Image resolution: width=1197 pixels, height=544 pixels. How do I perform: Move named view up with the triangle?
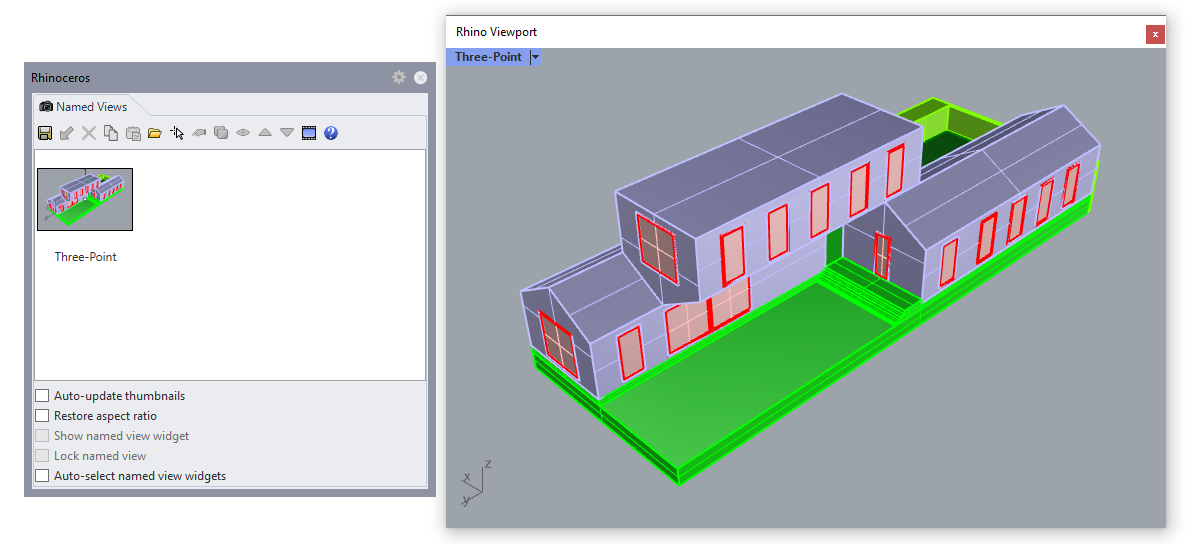(x=265, y=133)
